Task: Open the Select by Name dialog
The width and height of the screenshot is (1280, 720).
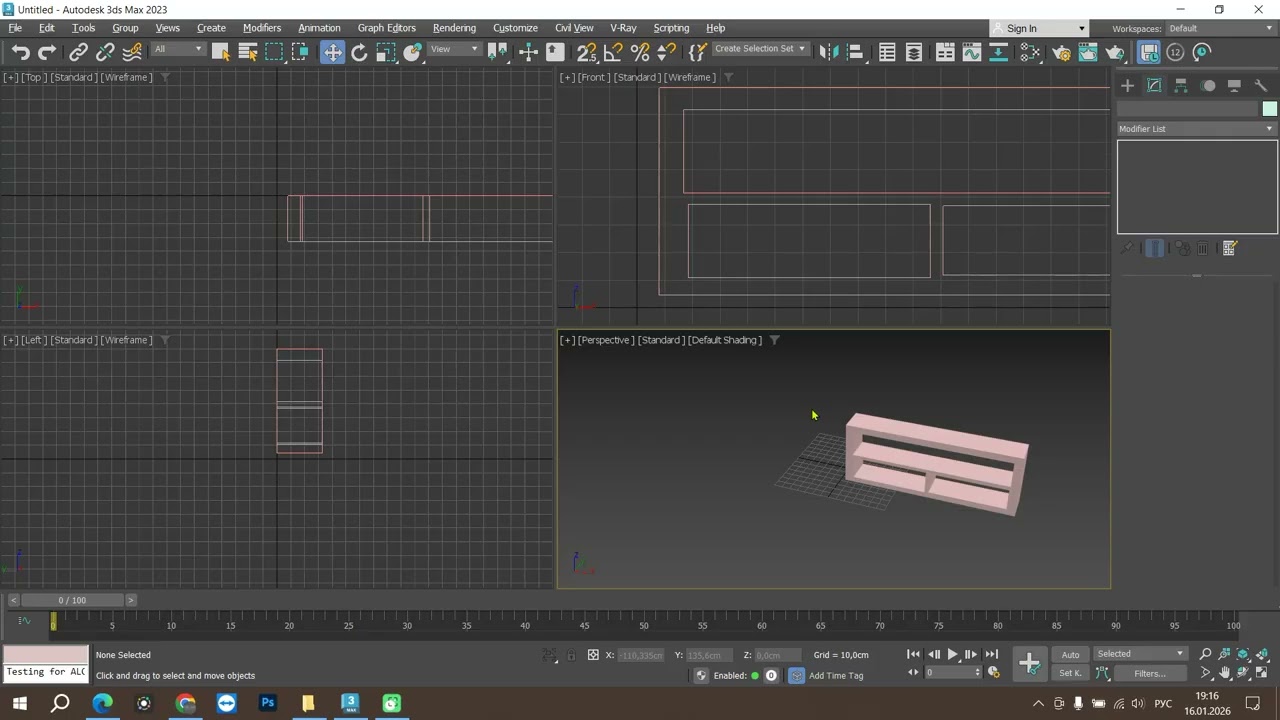Action: pos(247,52)
